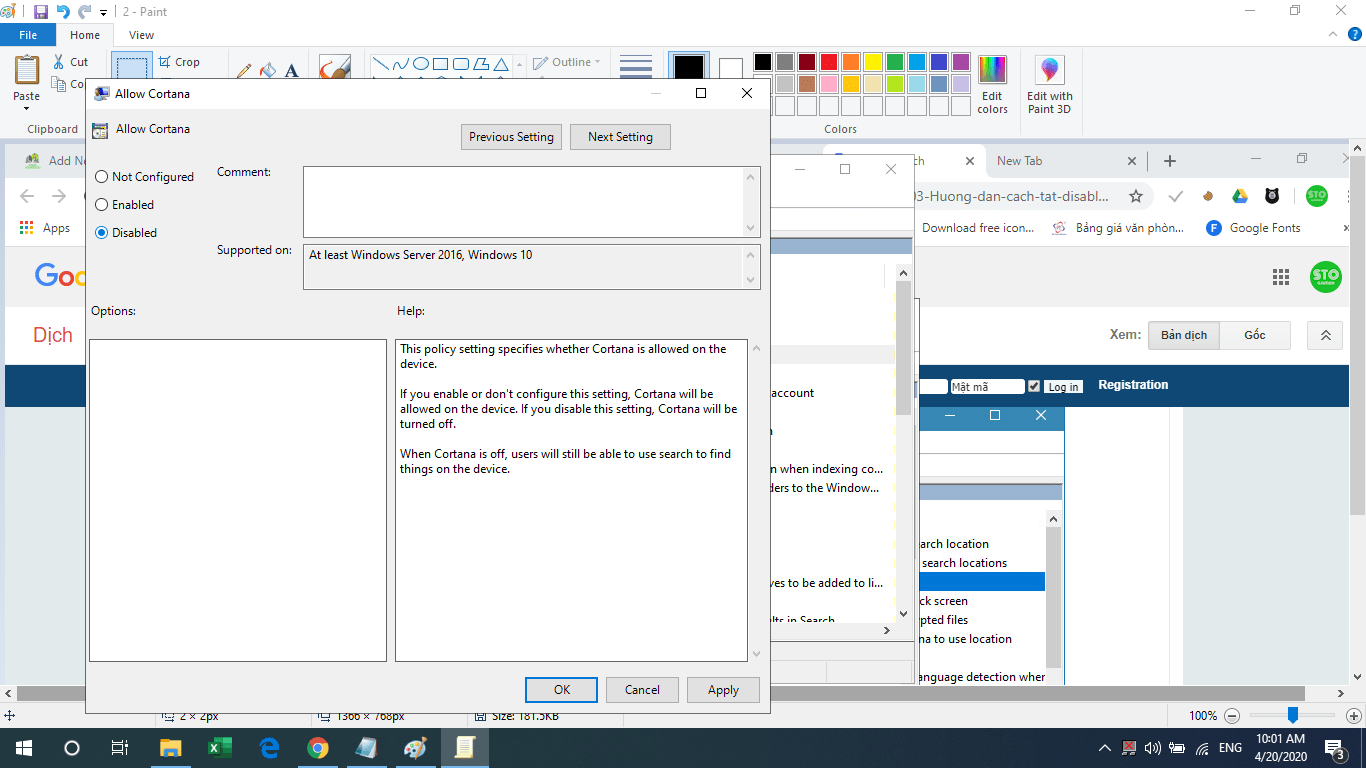The height and width of the screenshot is (768, 1366).
Task: Pick the red color swatch
Action: [x=828, y=62]
